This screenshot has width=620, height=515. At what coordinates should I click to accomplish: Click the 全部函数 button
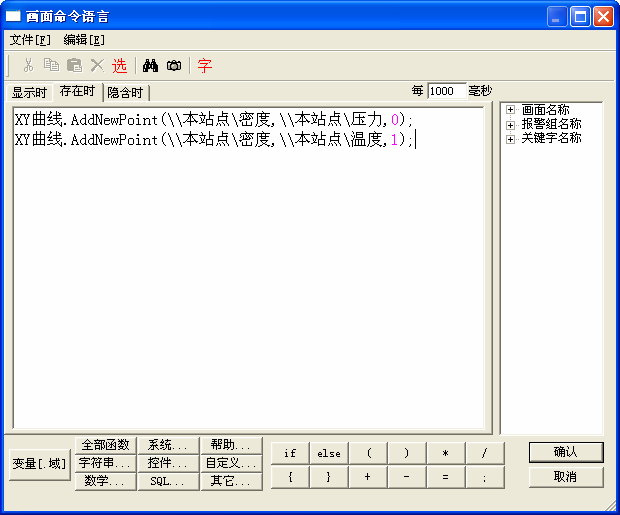pyautogui.click(x=105, y=445)
